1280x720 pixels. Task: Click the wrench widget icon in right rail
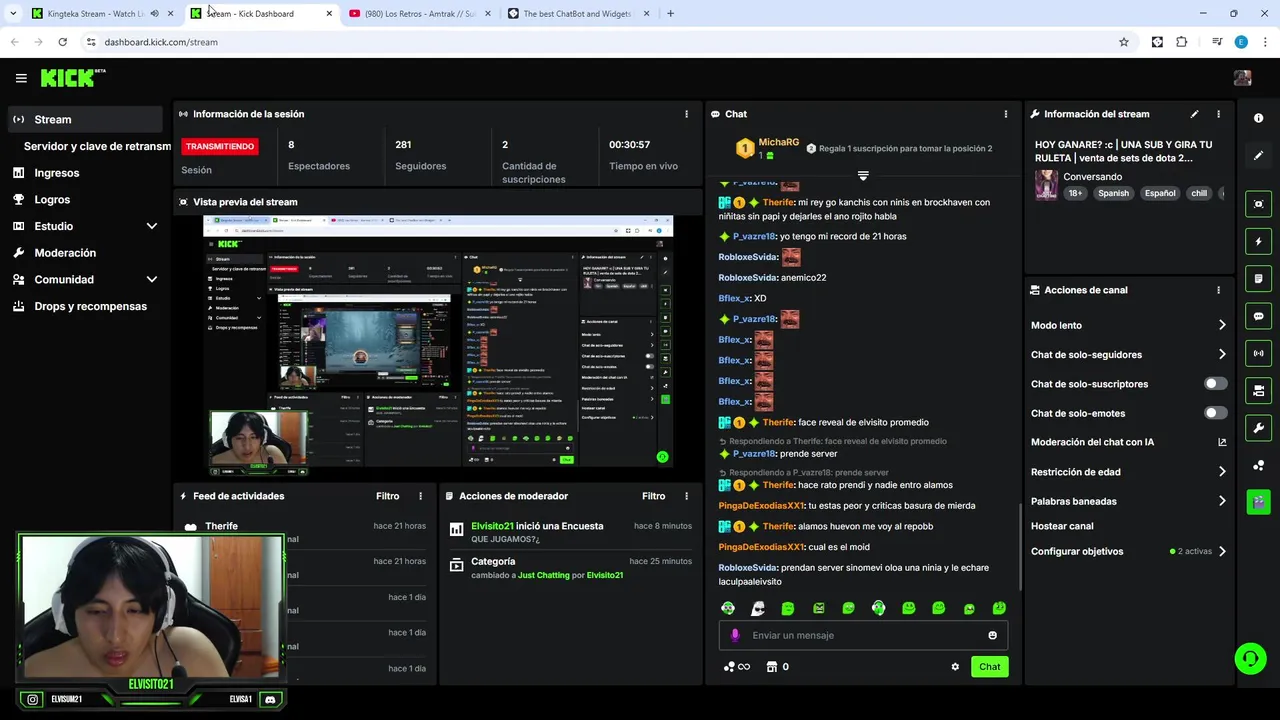[x=1258, y=428]
